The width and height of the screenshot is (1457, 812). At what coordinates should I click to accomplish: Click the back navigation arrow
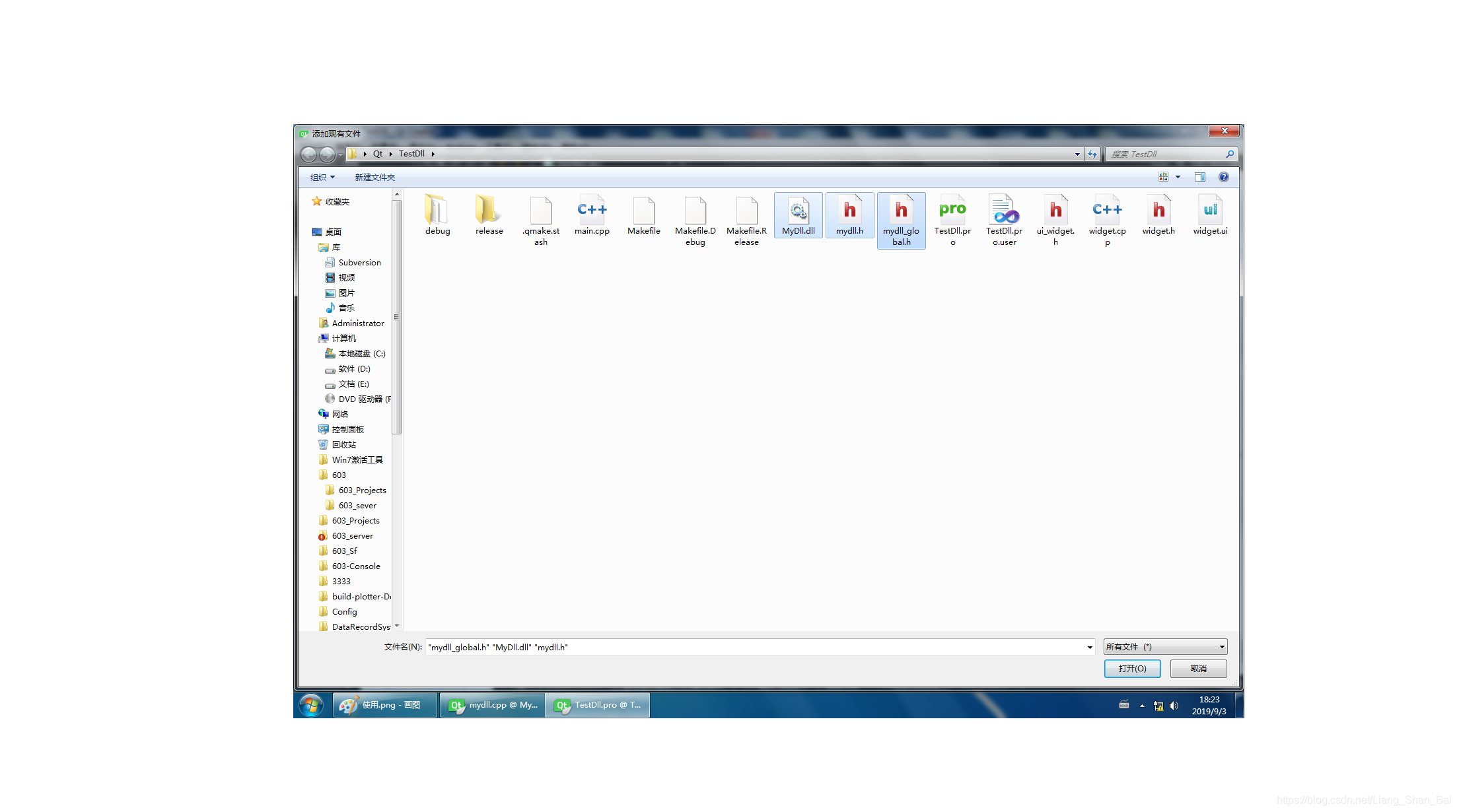click(308, 154)
